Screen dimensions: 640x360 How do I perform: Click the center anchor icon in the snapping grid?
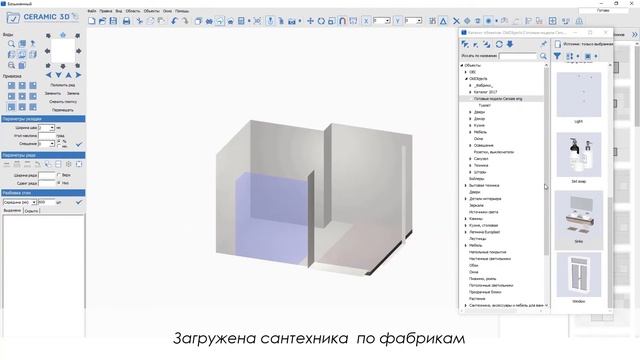point(22,96)
